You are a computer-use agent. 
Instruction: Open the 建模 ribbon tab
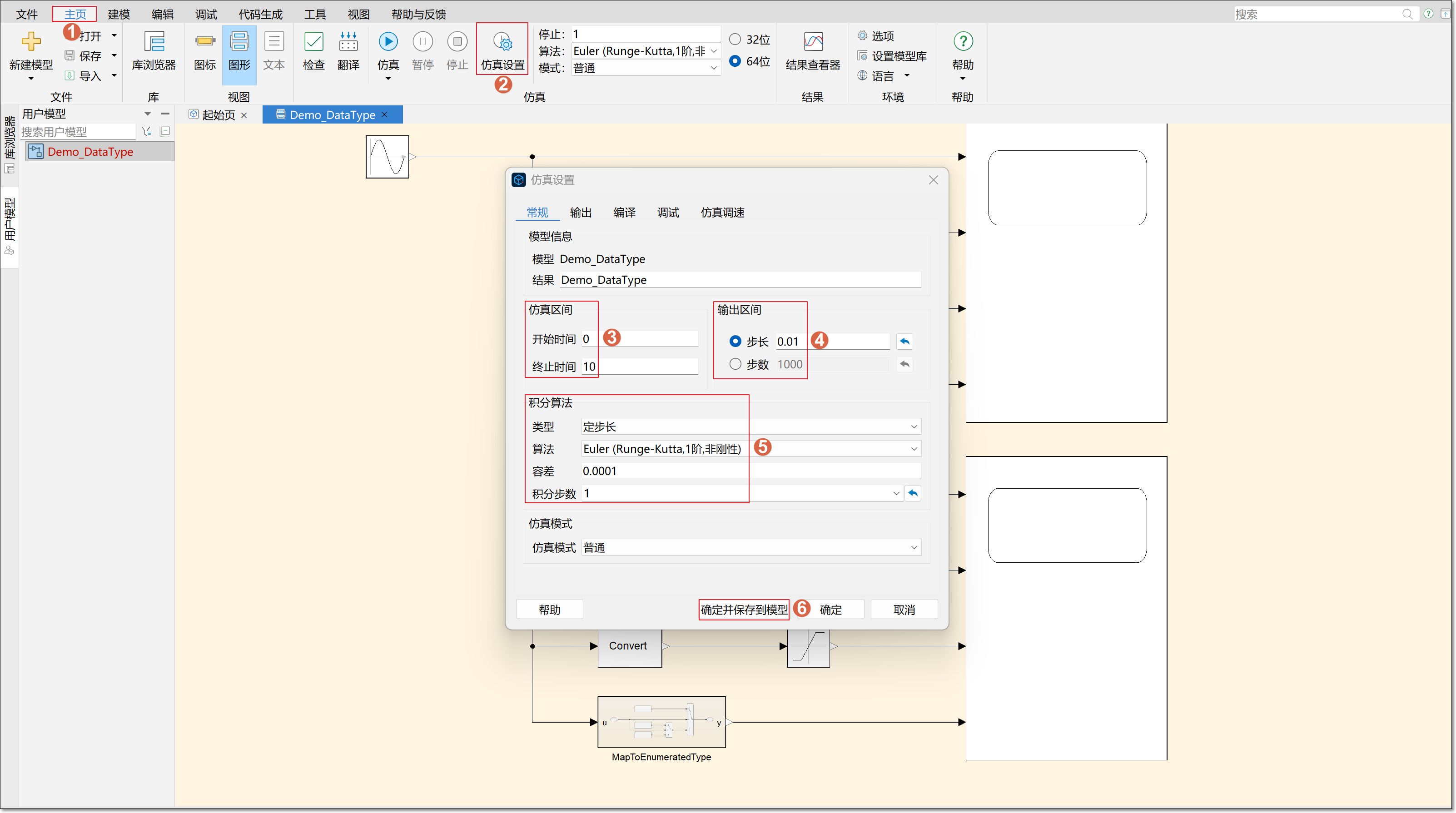pyautogui.click(x=119, y=14)
